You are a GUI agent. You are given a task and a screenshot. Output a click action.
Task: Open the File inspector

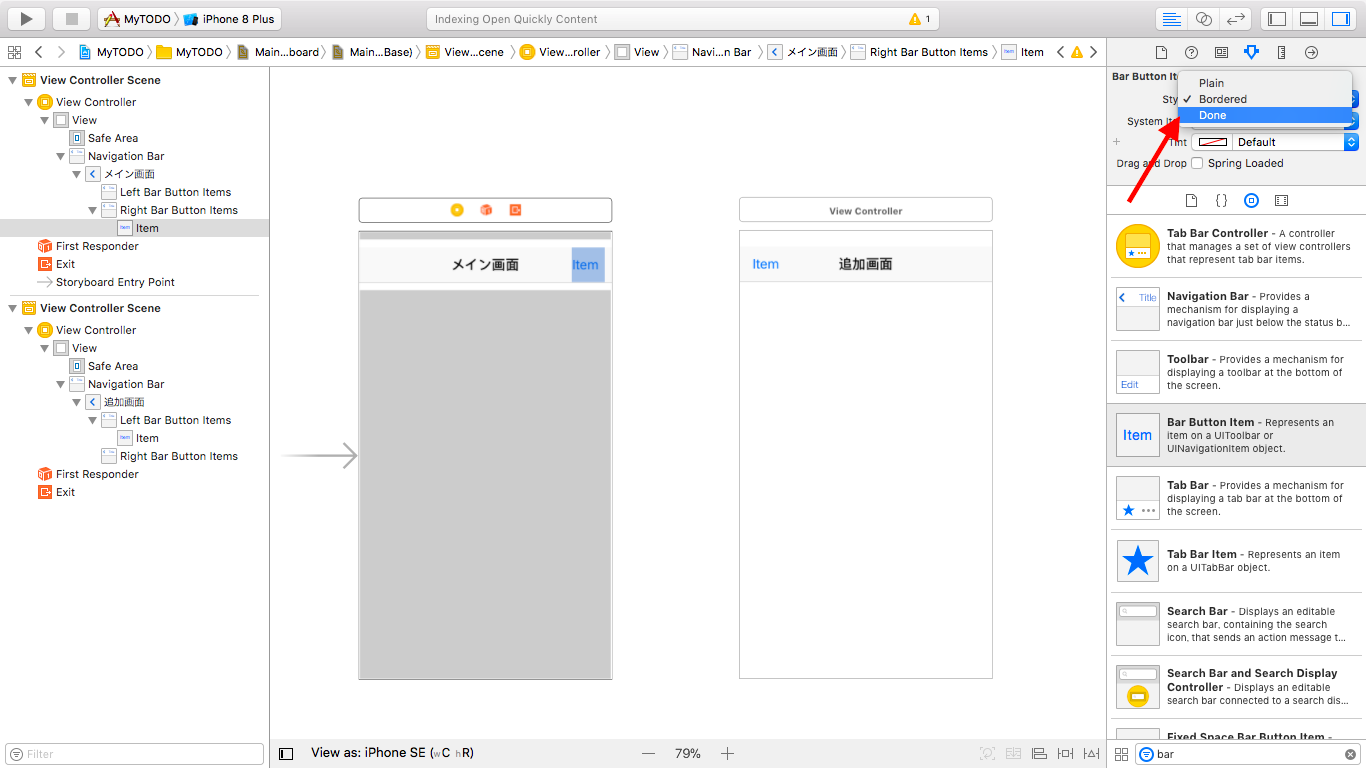click(1162, 52)
